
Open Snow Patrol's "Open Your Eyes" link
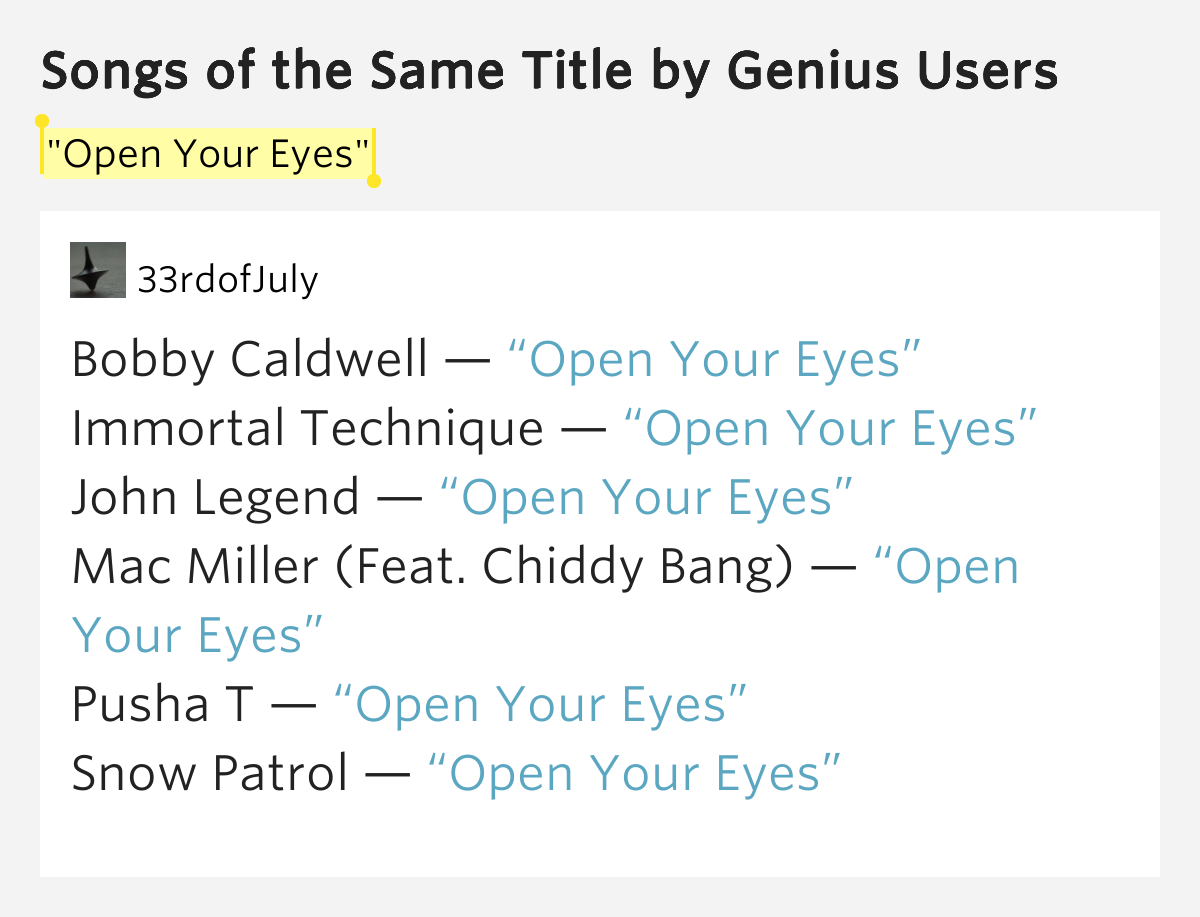pyautogui.click(x=634, y=773)
